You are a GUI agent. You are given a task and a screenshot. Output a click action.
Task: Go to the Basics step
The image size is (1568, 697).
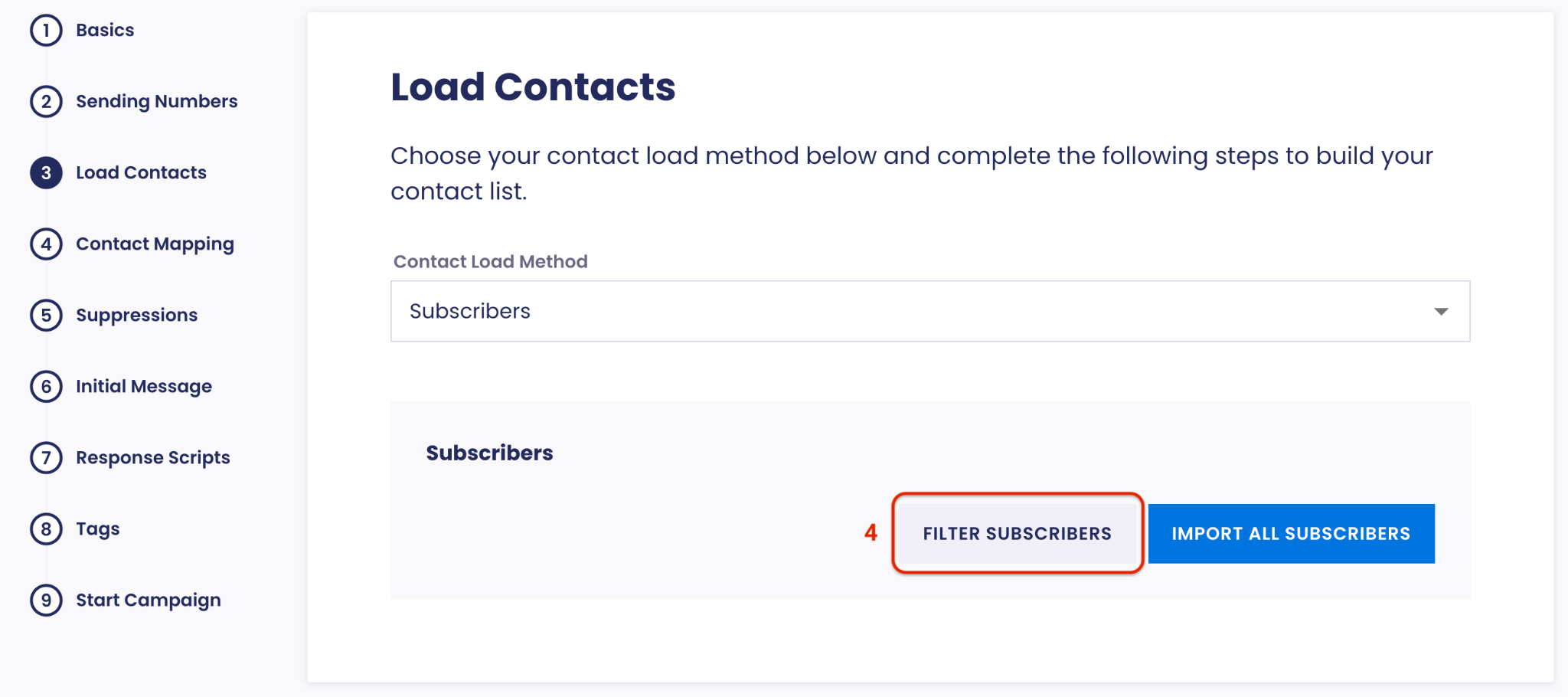105,31
